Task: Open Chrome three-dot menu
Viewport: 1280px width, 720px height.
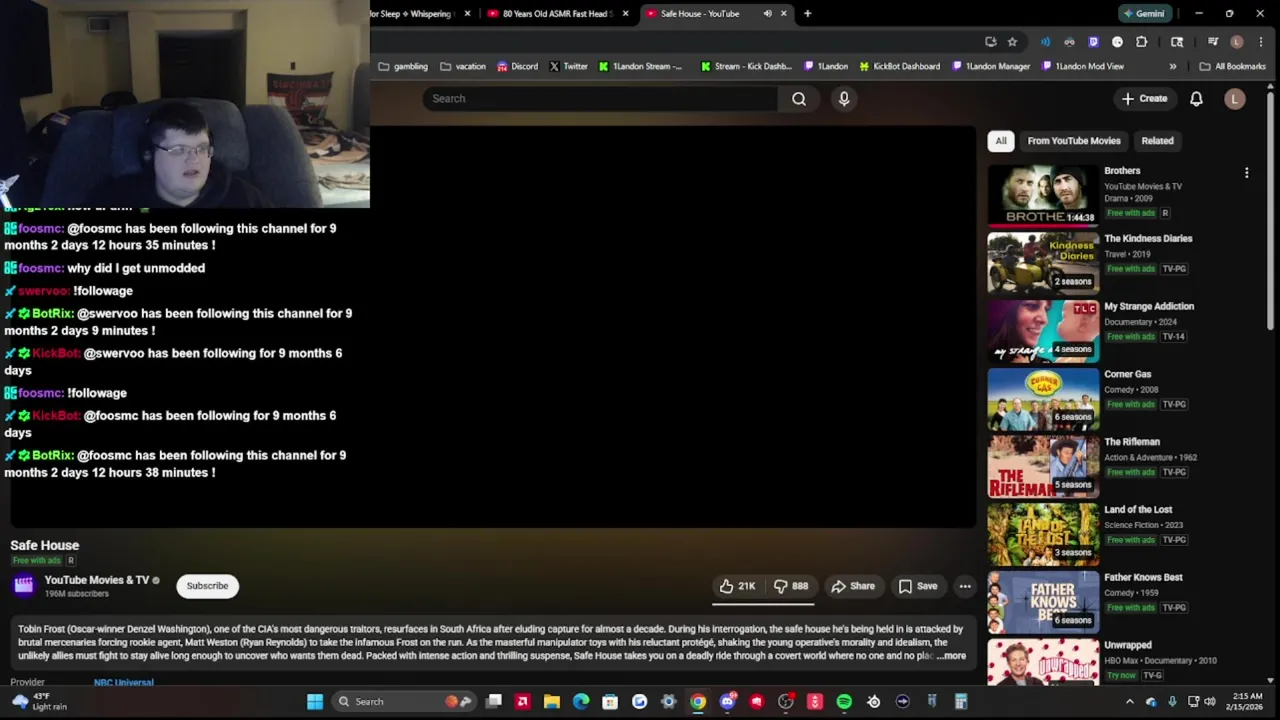Action: pyautogui.click(x=1261, y=42)
